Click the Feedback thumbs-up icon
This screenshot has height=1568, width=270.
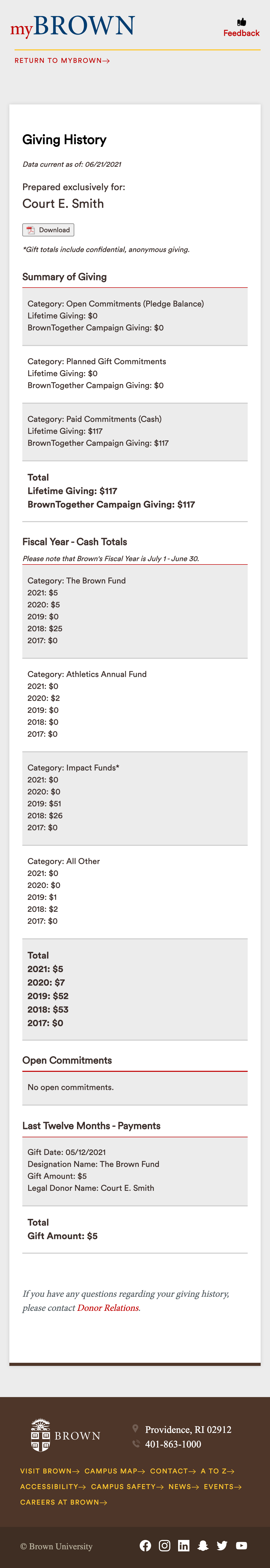241,22
